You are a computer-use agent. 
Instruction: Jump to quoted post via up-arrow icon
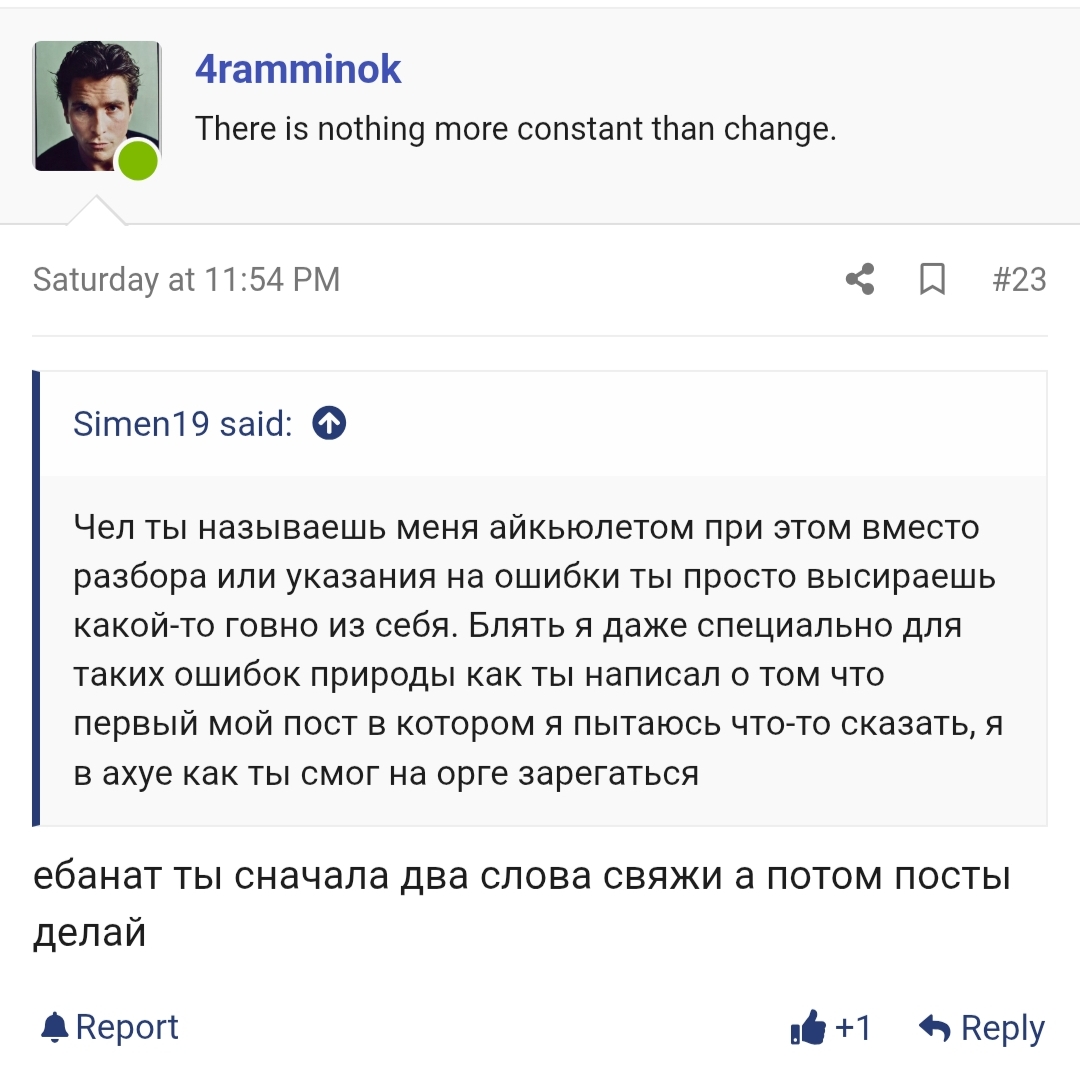pos(329,423)
